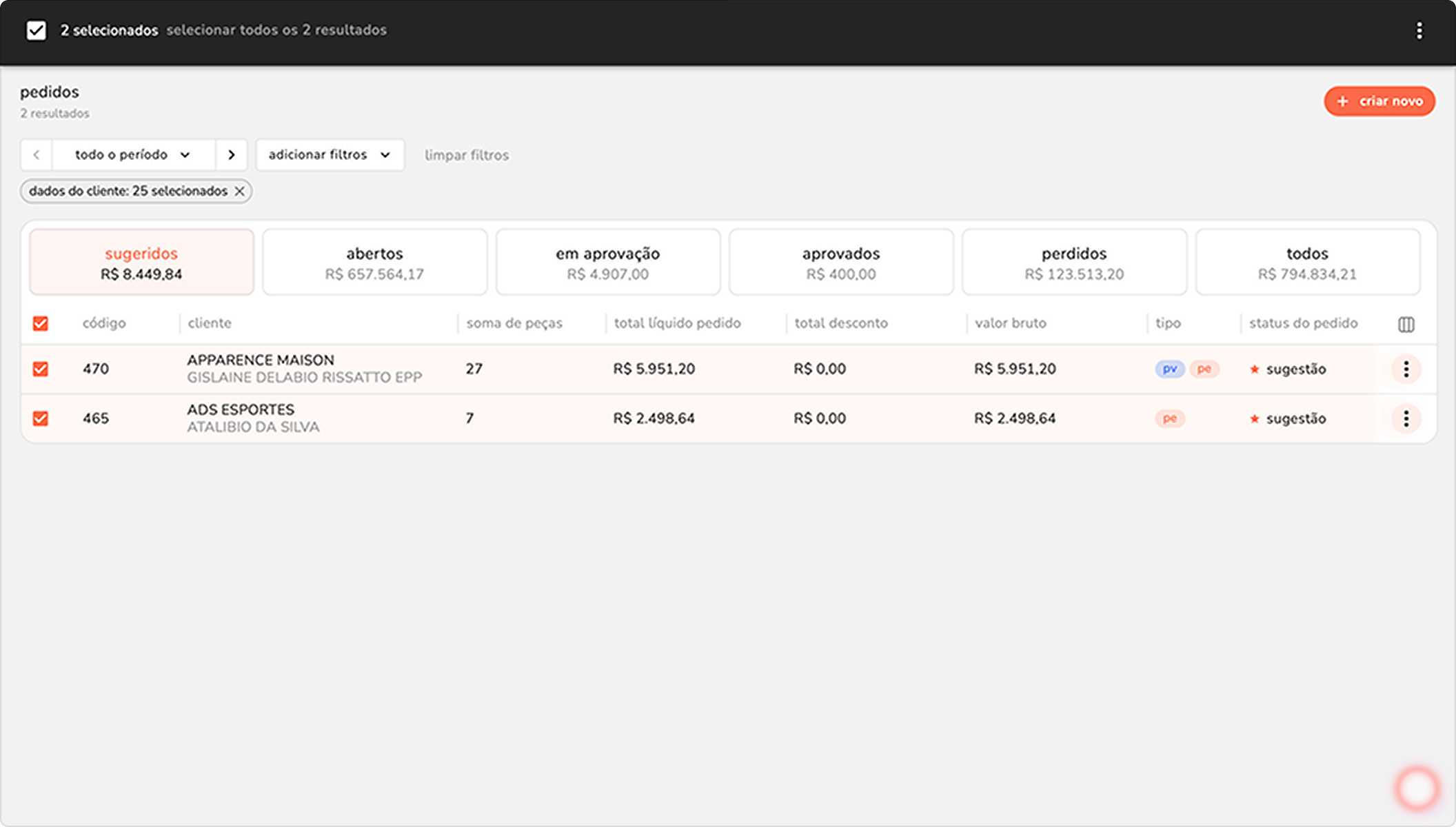Click limpar filtros link
Screen dimensions: 1456x827
(466, 155)
